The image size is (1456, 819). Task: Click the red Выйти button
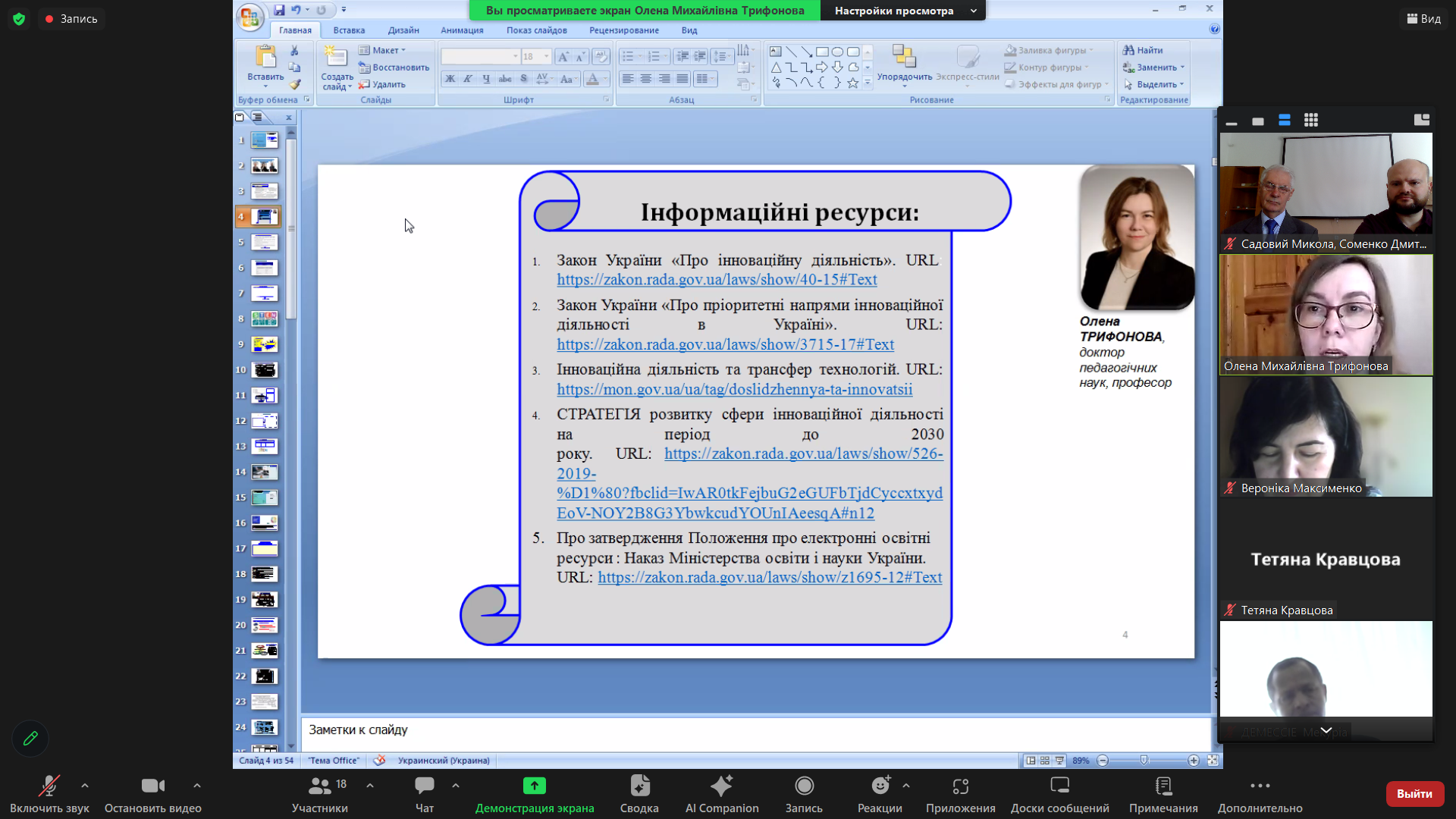pyautogui.click(x=1414, y=793)
